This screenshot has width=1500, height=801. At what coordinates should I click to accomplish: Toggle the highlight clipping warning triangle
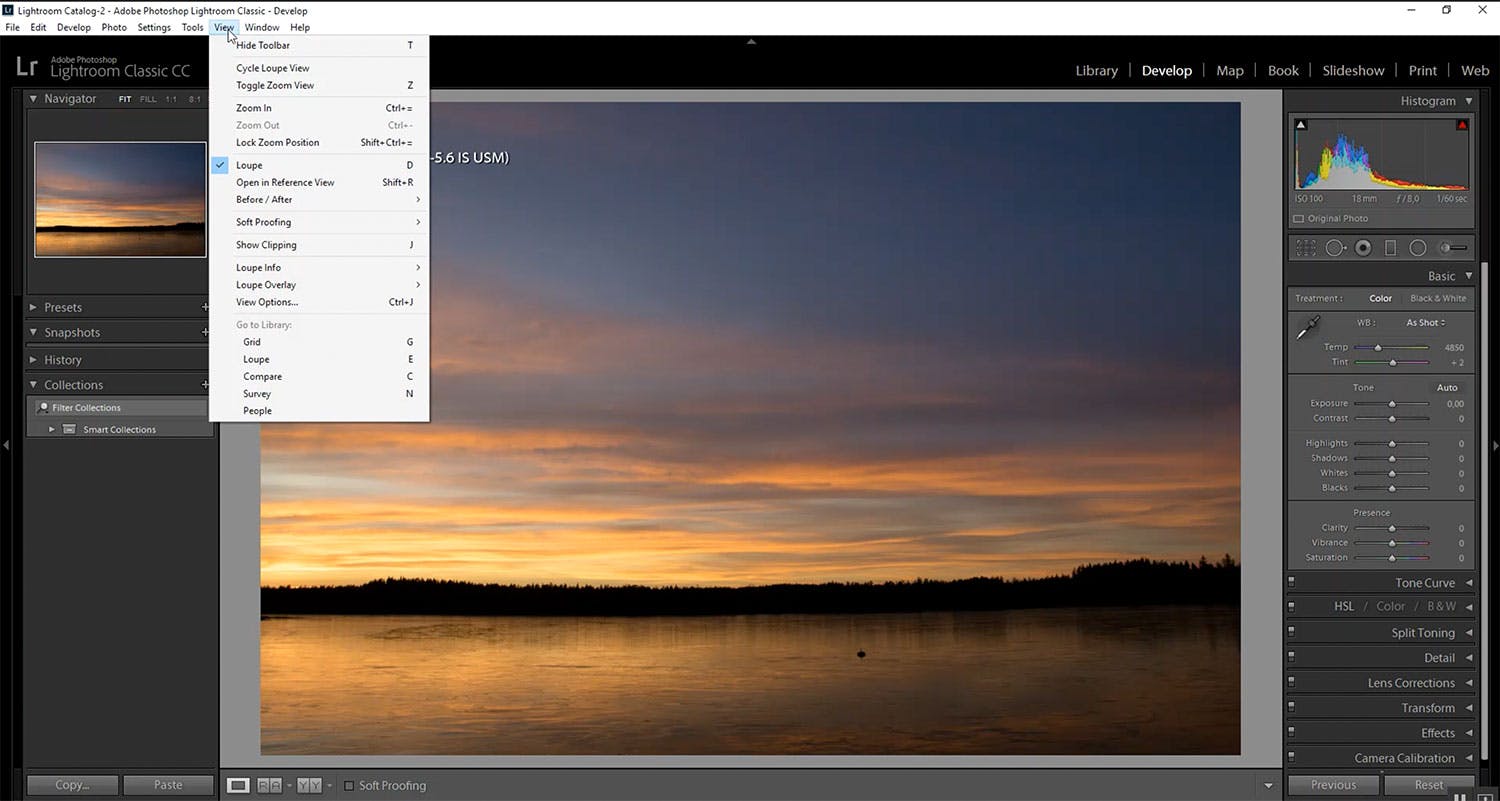(x=1462, y=125)
